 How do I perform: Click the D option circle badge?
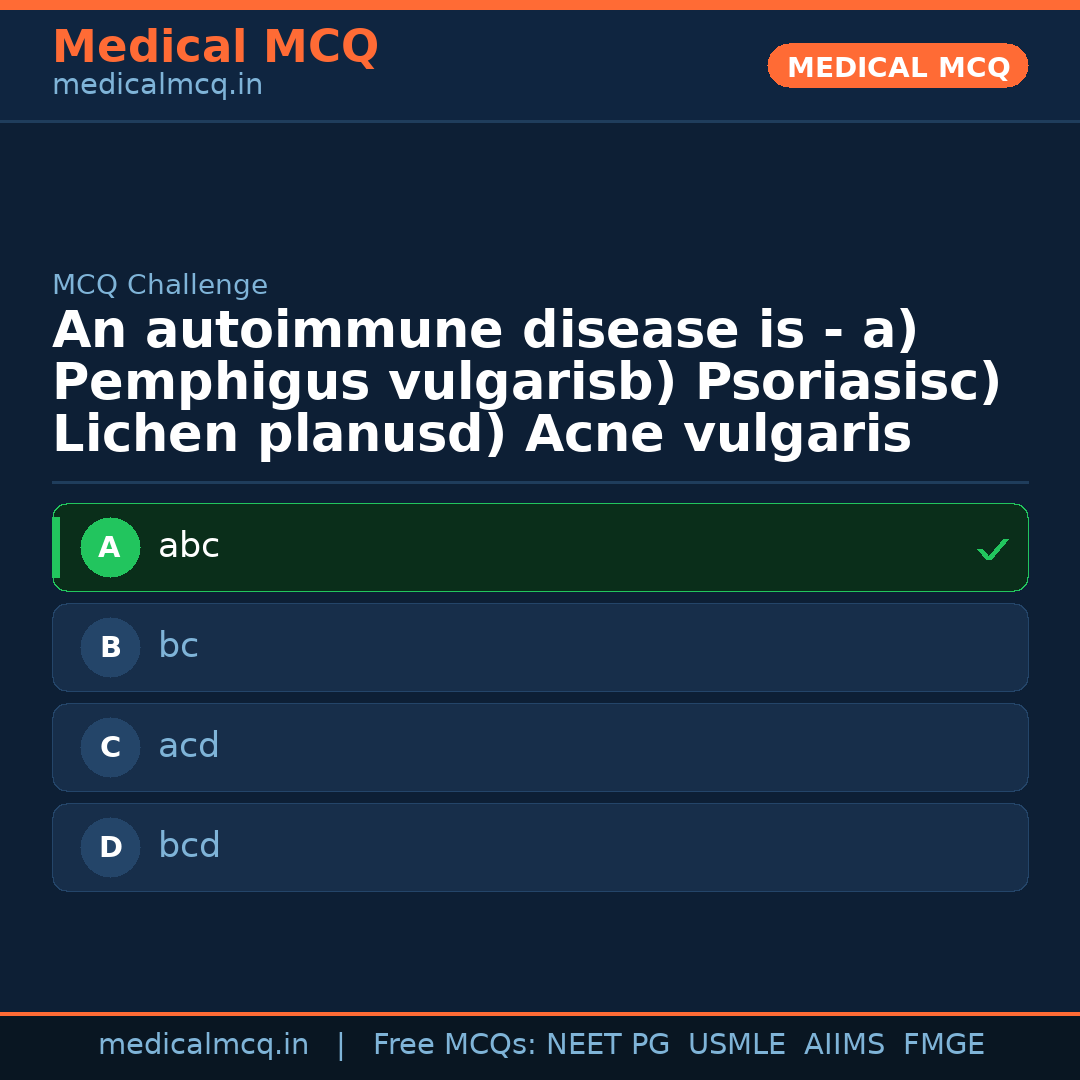(110, 847)
